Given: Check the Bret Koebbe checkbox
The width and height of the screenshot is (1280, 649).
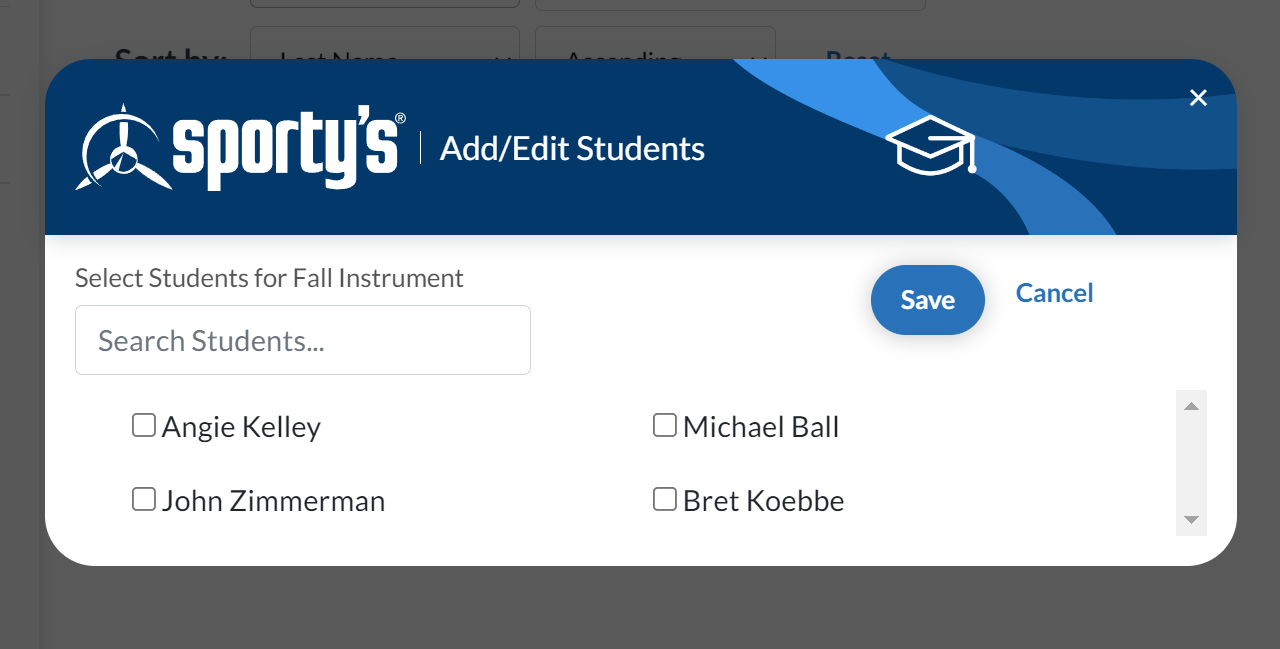Looking at the screenshot, I should click(665, 499).
